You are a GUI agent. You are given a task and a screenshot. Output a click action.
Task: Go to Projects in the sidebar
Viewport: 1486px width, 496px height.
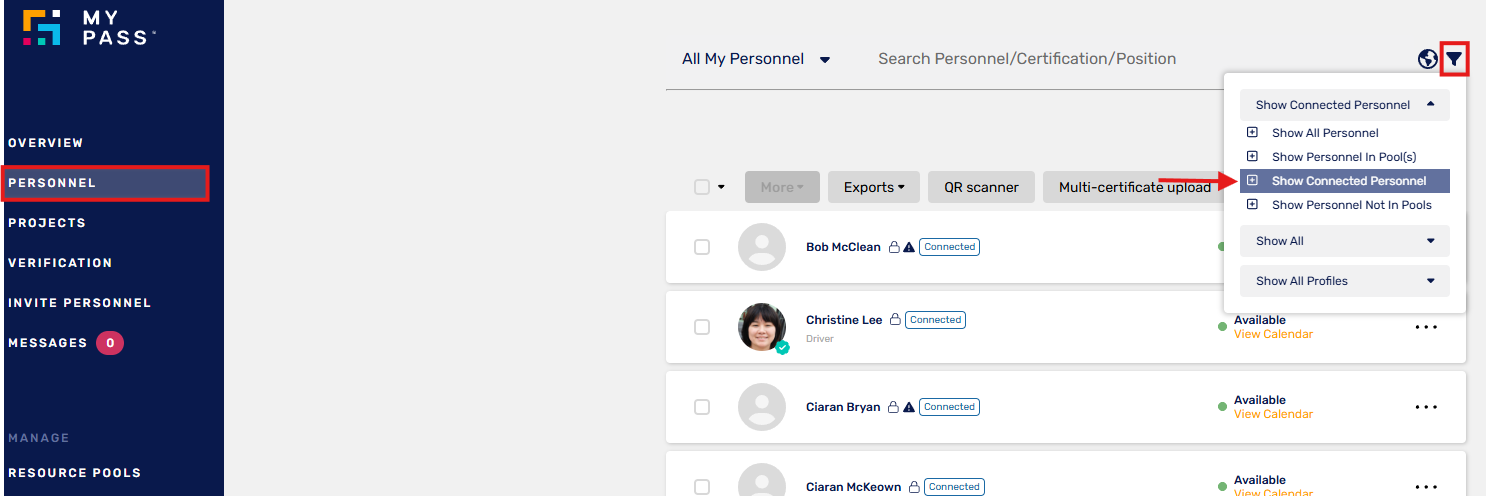pyautogui.click(x=47, y=223)
